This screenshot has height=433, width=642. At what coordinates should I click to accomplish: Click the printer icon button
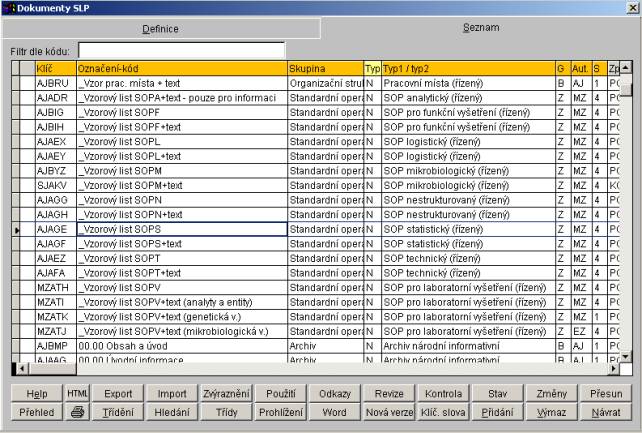pos(77,412)
